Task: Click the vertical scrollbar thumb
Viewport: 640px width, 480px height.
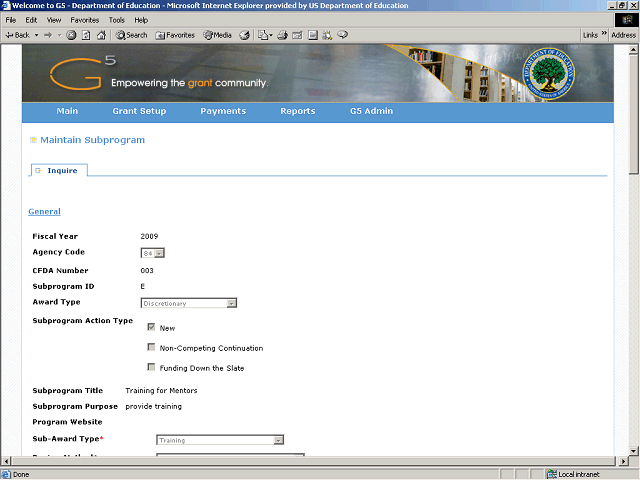Action: (x=633, y=115)
